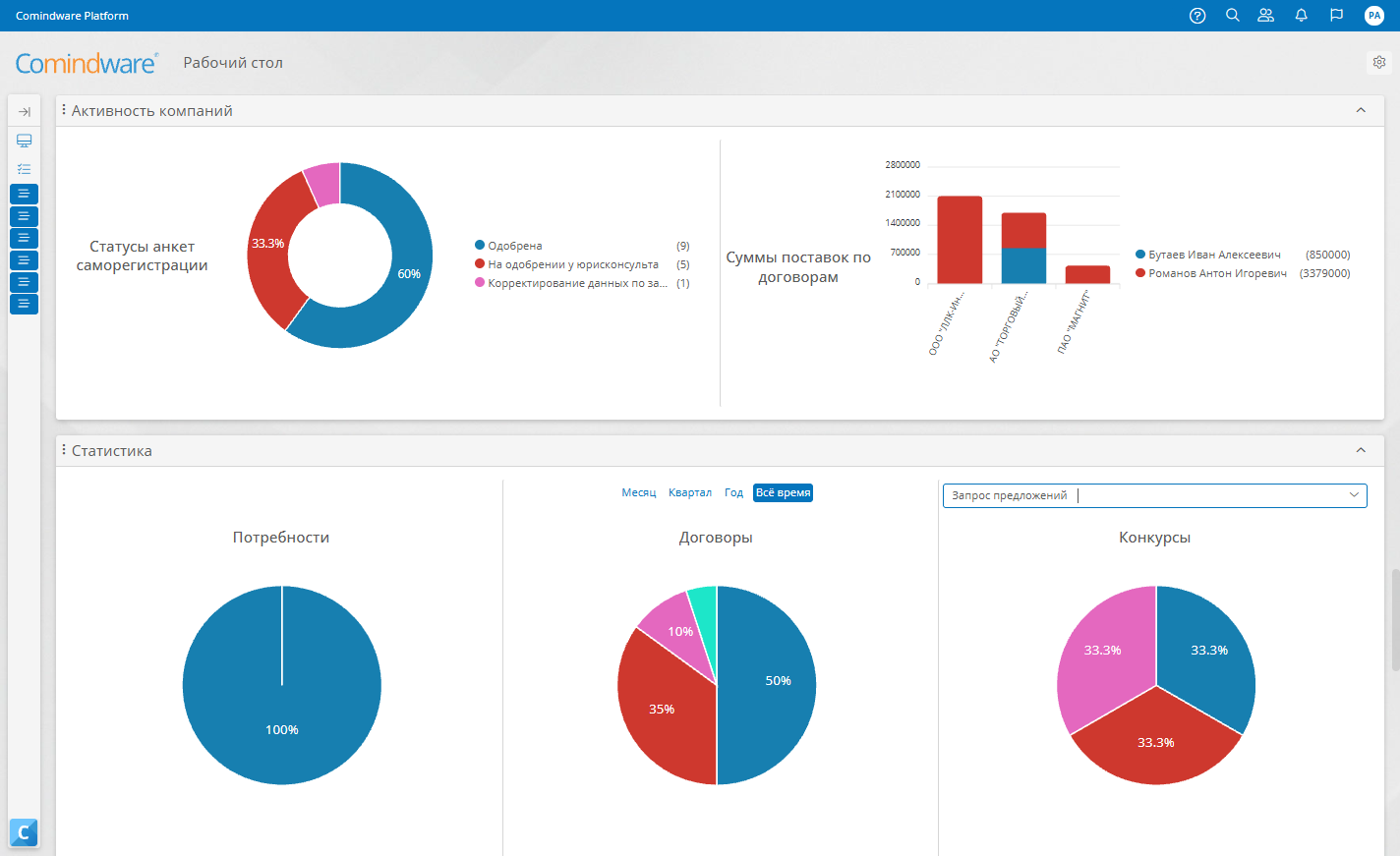The height and width of the screenshot is (856, 1400).
Task: Open the users group icon
Action: click(x=1266, y=16)
